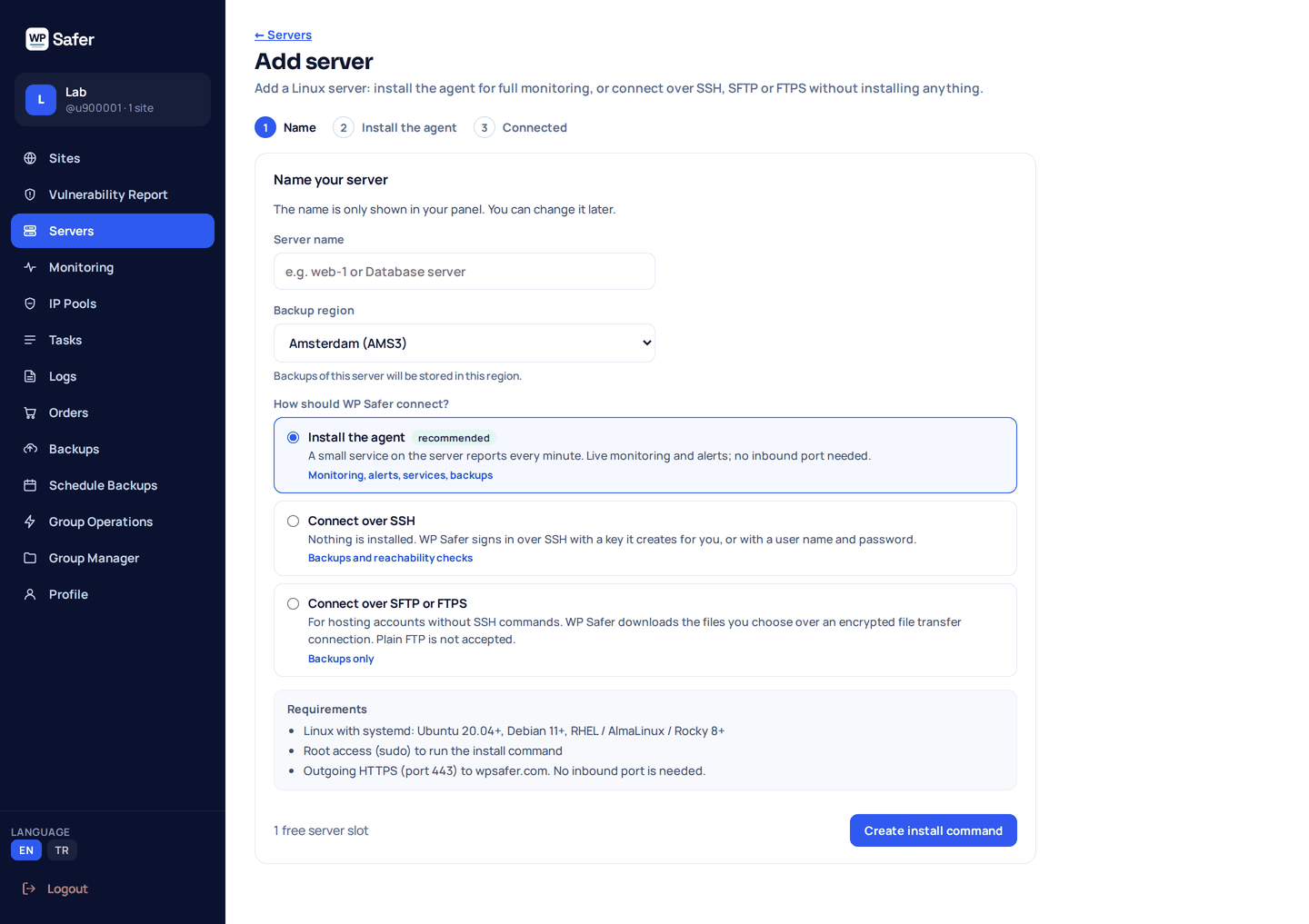Open the Backup region dropdown
This screenshot has height=924, width=1309.
[465, 343]
